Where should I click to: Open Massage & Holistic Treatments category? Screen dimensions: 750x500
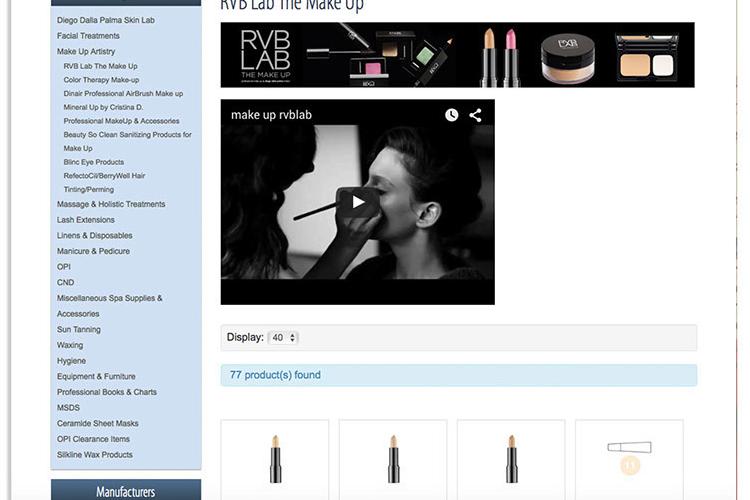pyautogui.click(x=111, y=204)
